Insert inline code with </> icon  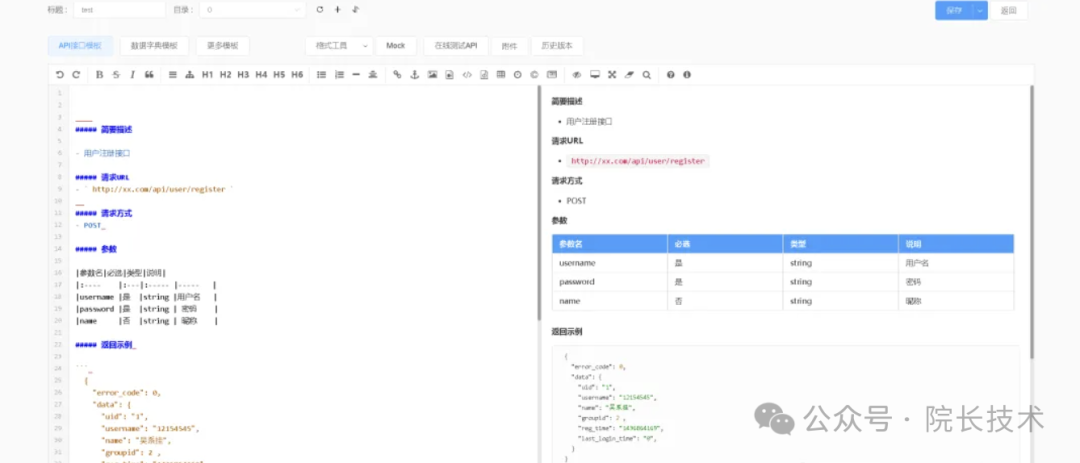467,74
